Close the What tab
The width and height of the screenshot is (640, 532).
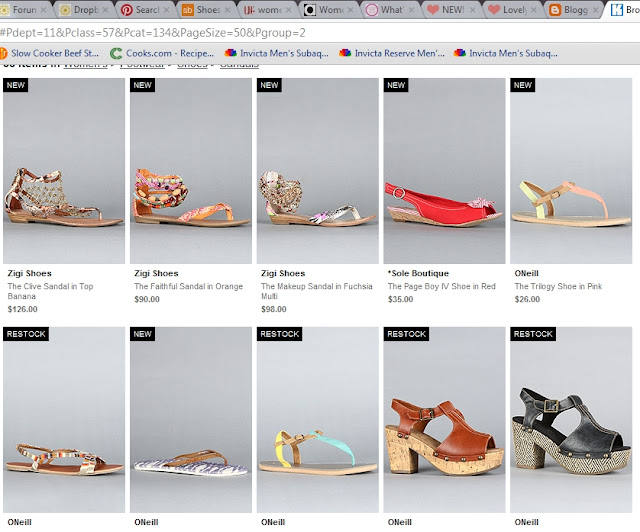click(x=411, y=10)
